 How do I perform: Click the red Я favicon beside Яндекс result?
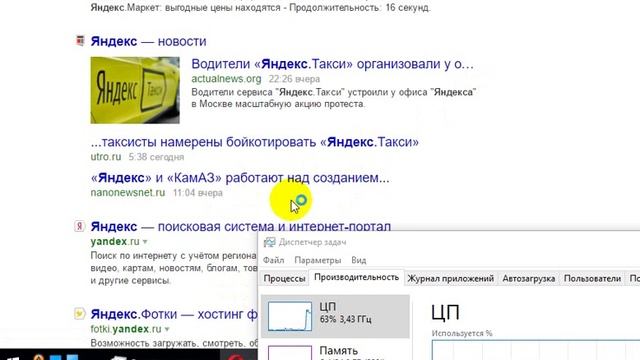[80, 226]
